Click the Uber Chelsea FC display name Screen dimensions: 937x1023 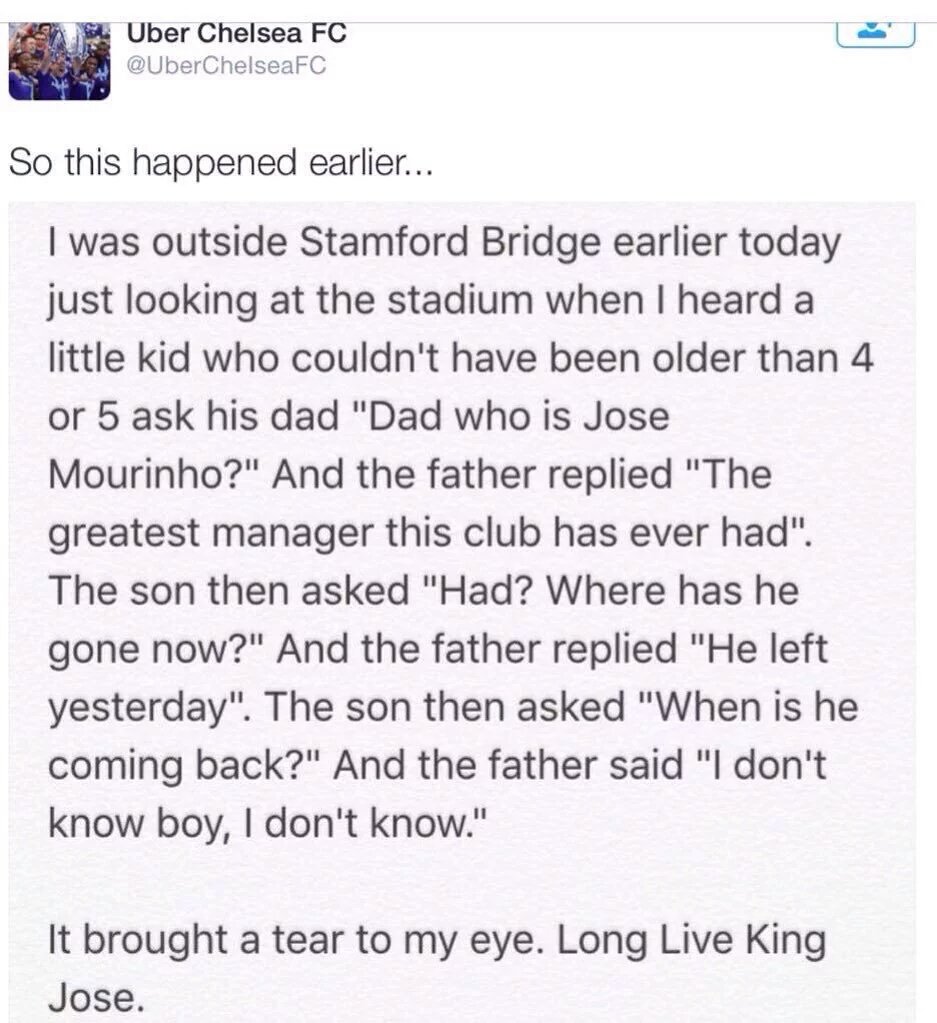click(x=236, y=33)
